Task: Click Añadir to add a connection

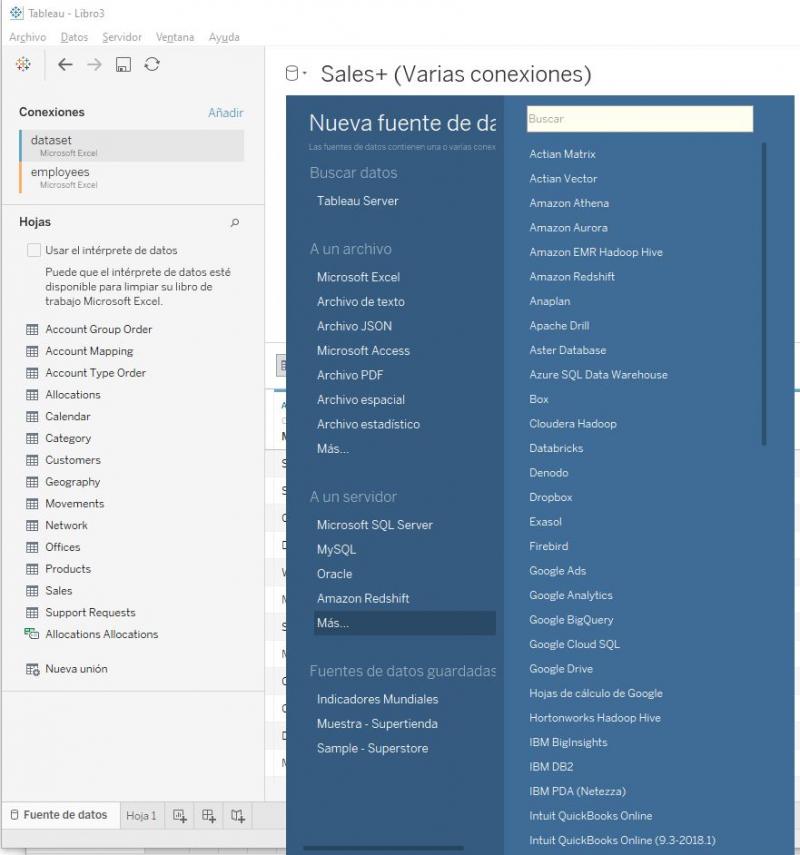Action: coord(226,113)
